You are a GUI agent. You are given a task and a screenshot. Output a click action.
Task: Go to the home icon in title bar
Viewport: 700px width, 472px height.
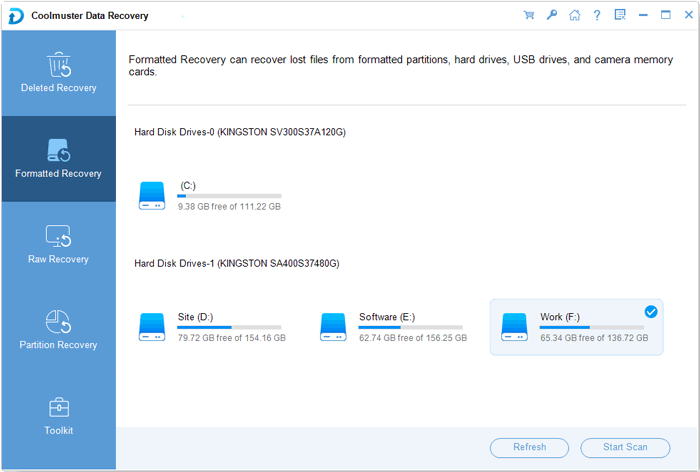pos(575,15)
